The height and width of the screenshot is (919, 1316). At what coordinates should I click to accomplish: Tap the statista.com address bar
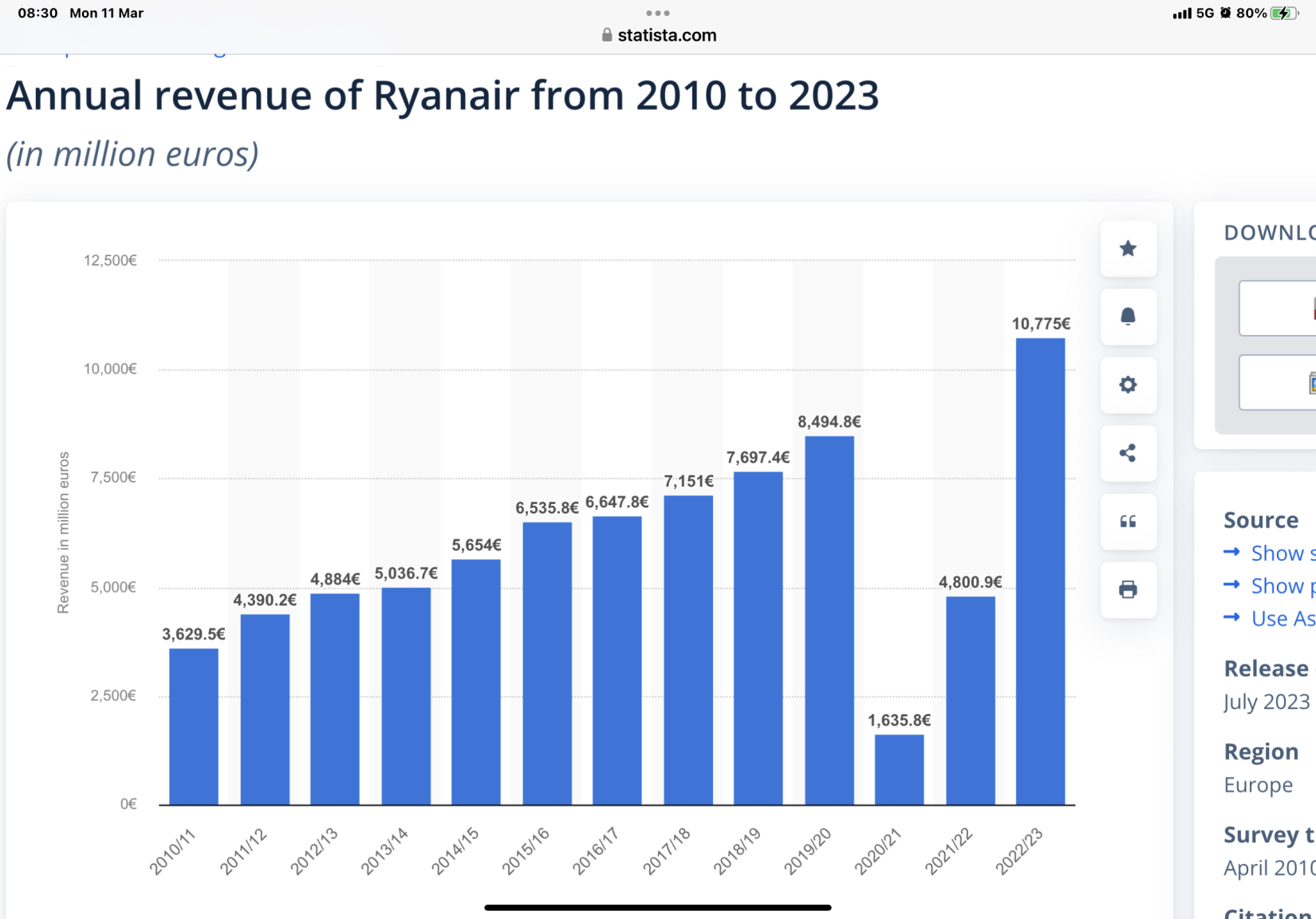tap(658, 35)
